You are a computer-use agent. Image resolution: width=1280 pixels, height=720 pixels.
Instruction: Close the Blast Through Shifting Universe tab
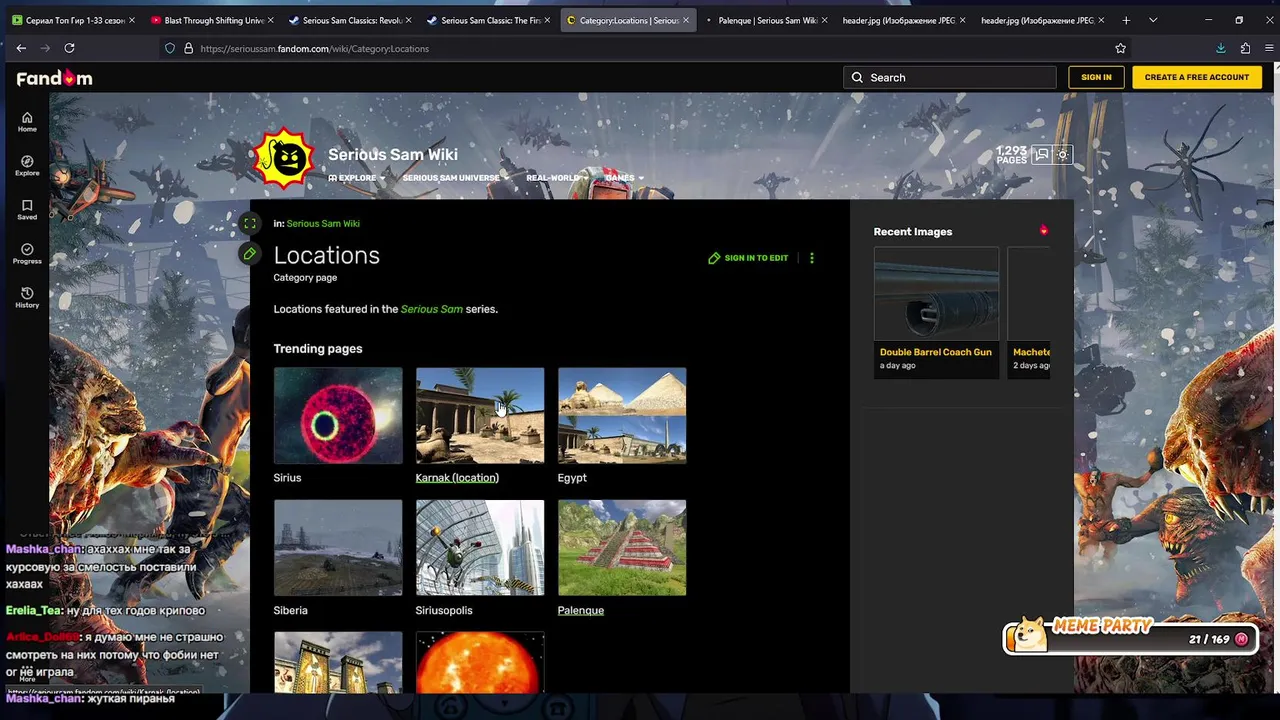pos(270,20)
